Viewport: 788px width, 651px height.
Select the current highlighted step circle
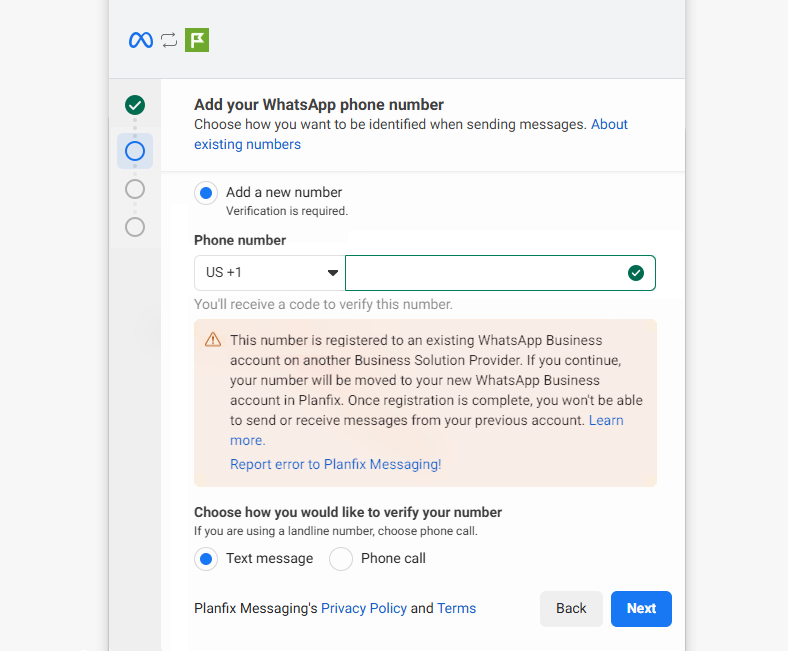135,151
